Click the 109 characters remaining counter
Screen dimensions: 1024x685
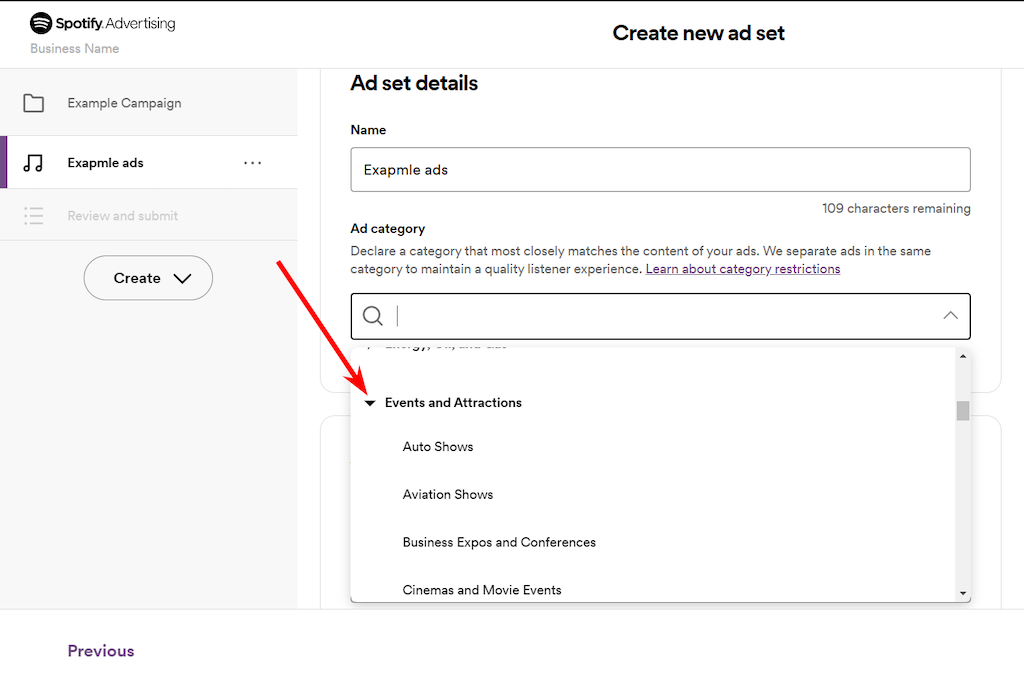(896, 208)
